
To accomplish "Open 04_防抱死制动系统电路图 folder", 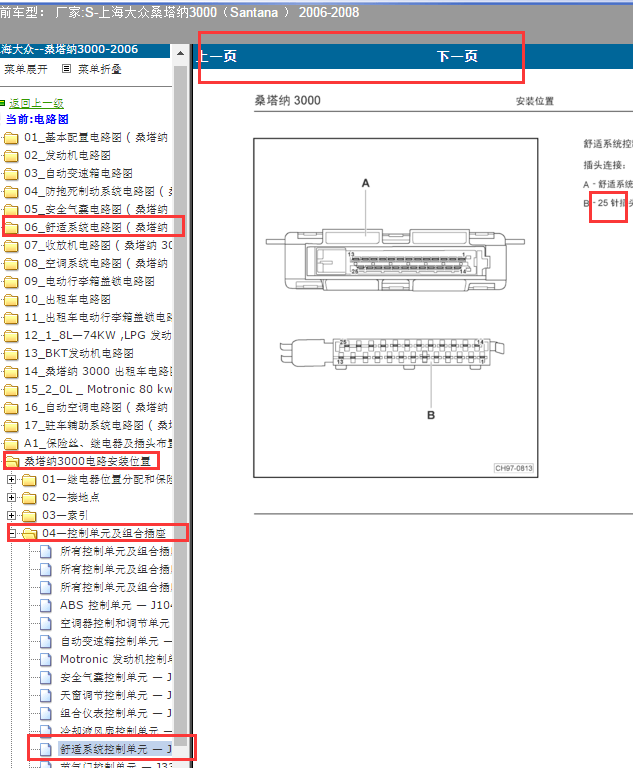I will pyautogui.click(x=98, y=192).
